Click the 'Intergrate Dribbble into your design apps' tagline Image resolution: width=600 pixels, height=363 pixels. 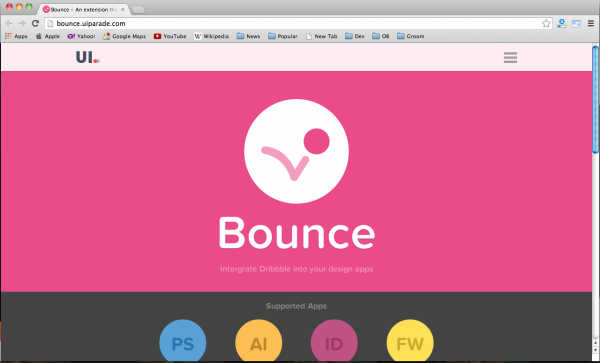coord(296,269)
